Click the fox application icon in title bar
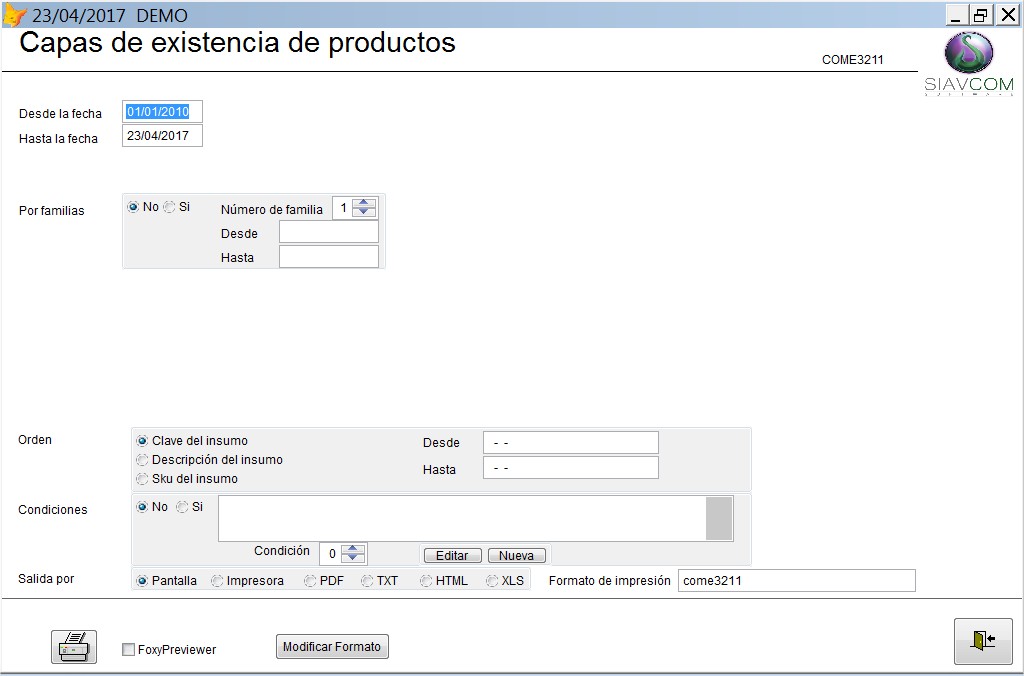Viewport: 1024px width, 676px height. [x=14, y=15]
